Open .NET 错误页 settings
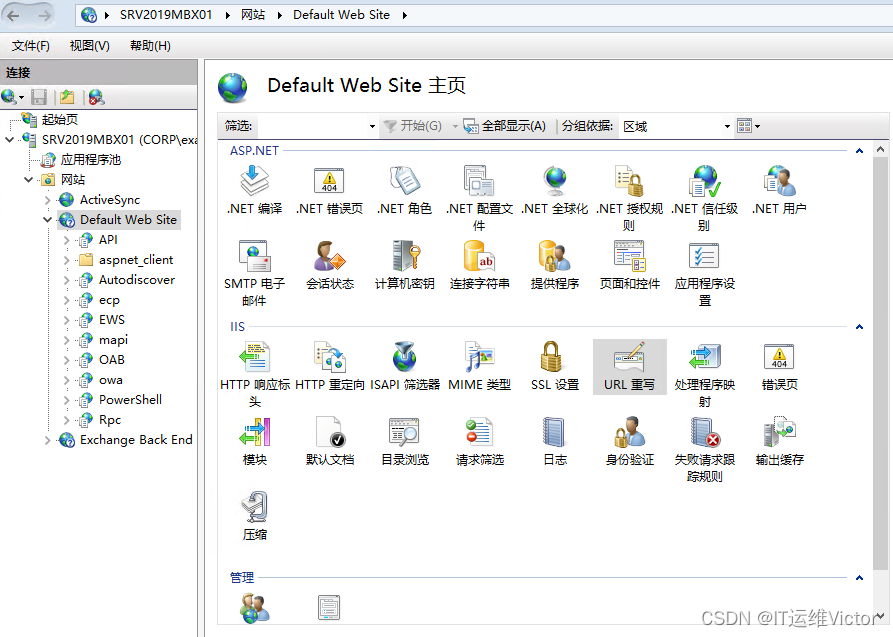893x637 pixels. (x=329, y=190)
